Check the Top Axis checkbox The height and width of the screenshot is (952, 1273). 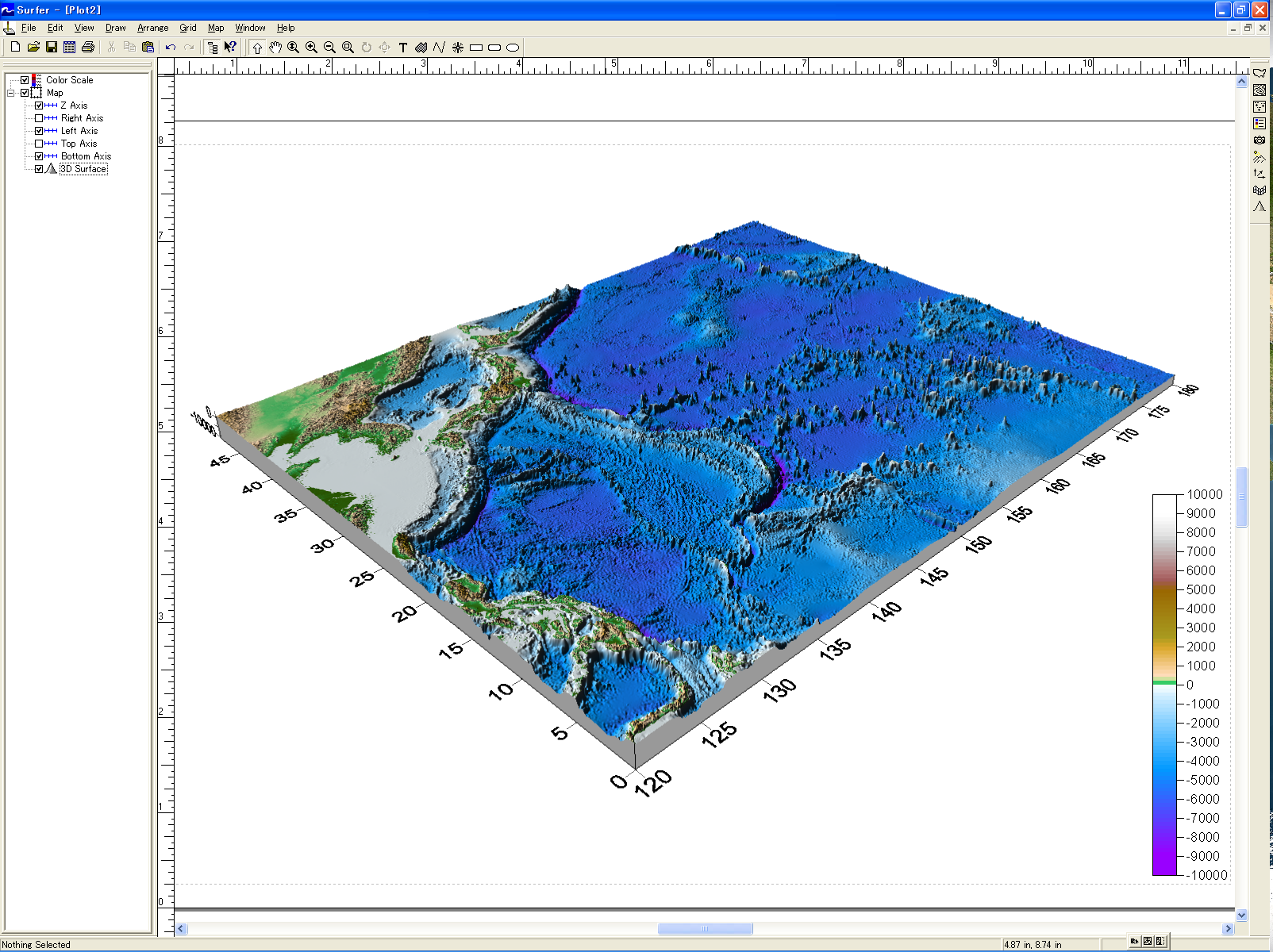[39, 144]
